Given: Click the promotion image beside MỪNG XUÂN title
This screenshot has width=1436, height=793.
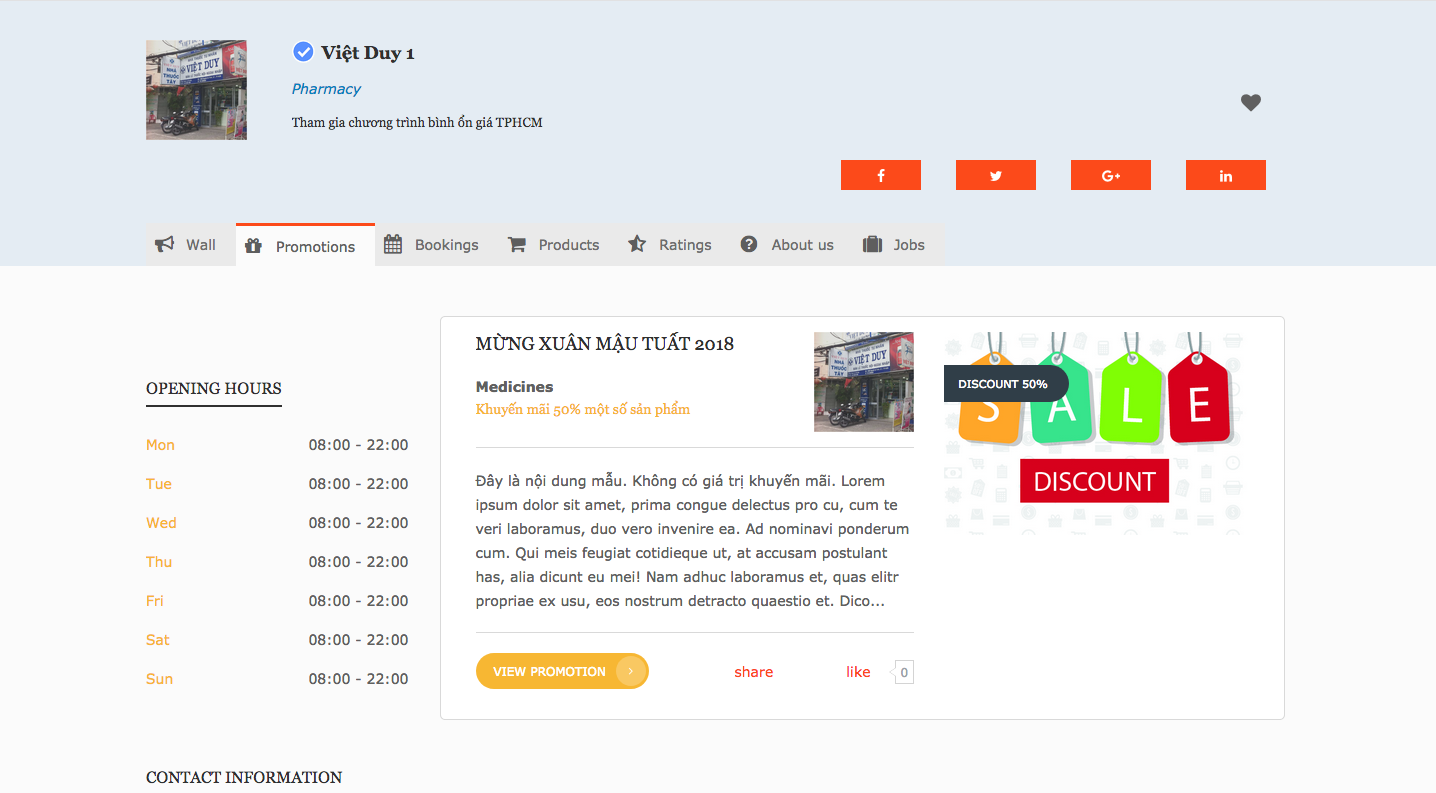Looking at the screenshot, I should pyautogui.click(x=863, y=382).
